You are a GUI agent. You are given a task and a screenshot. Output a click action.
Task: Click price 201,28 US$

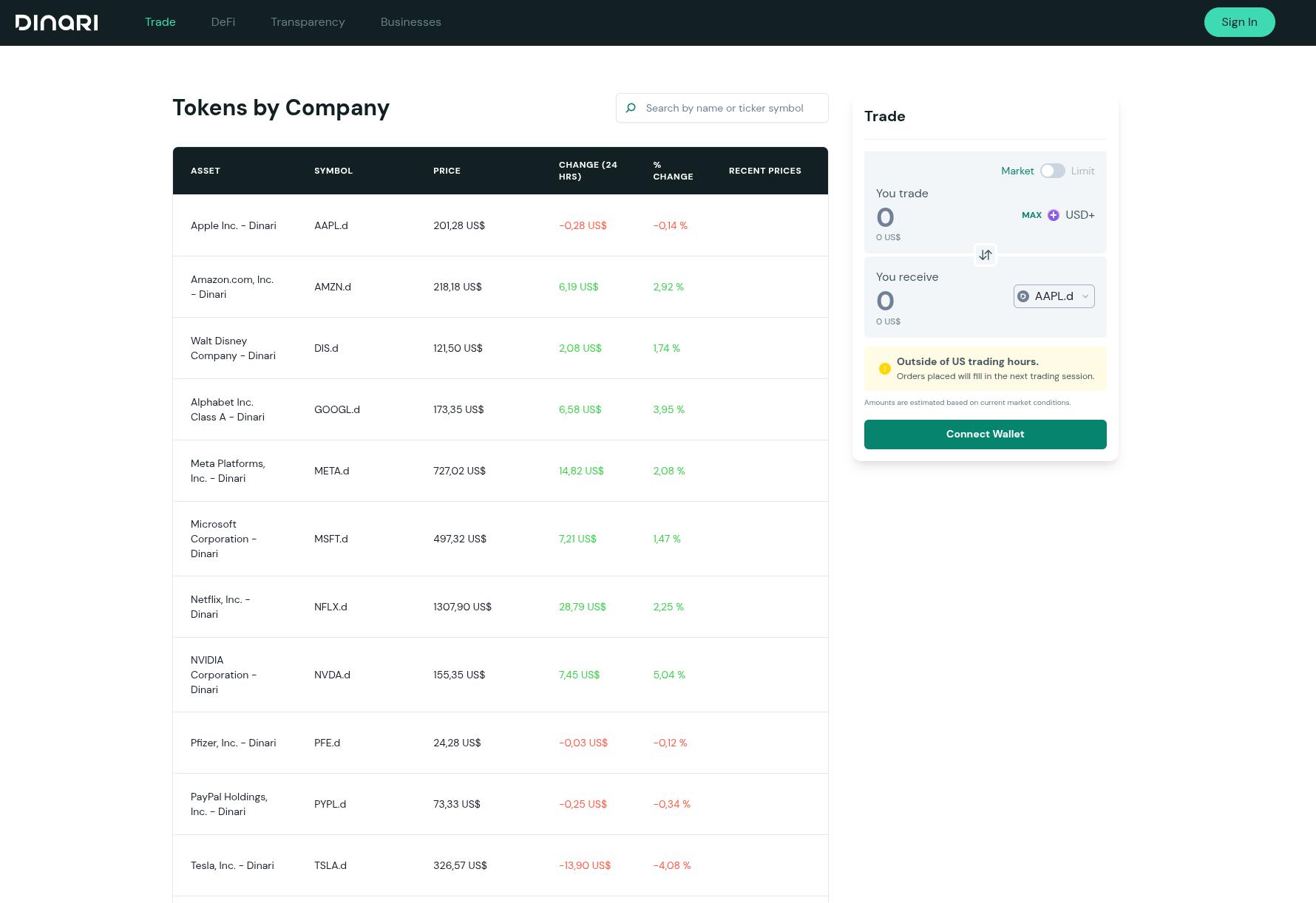(x=459, y=225)
